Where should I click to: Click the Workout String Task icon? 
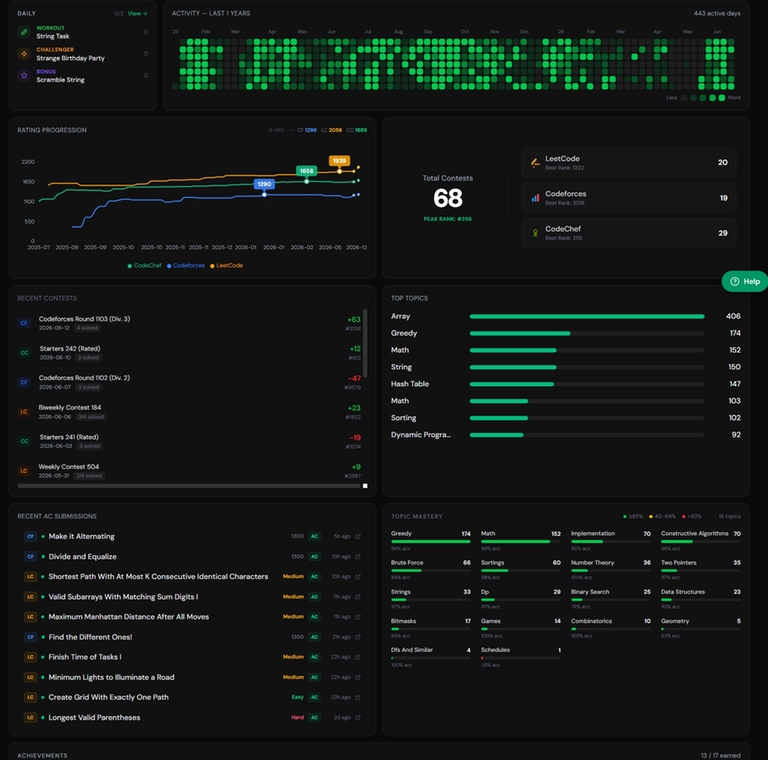[x=24, y=32]
